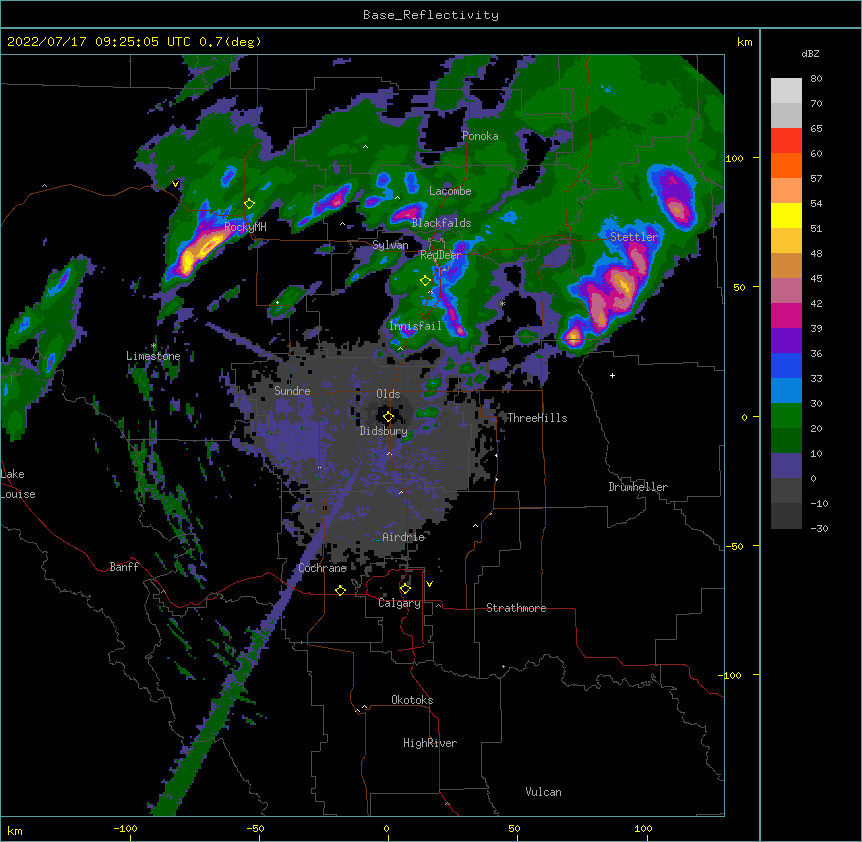Viewport: 862px width, 842px height.
Task: Pick the red 60–65 dBZ legend swatch
Action: (786, 140)
